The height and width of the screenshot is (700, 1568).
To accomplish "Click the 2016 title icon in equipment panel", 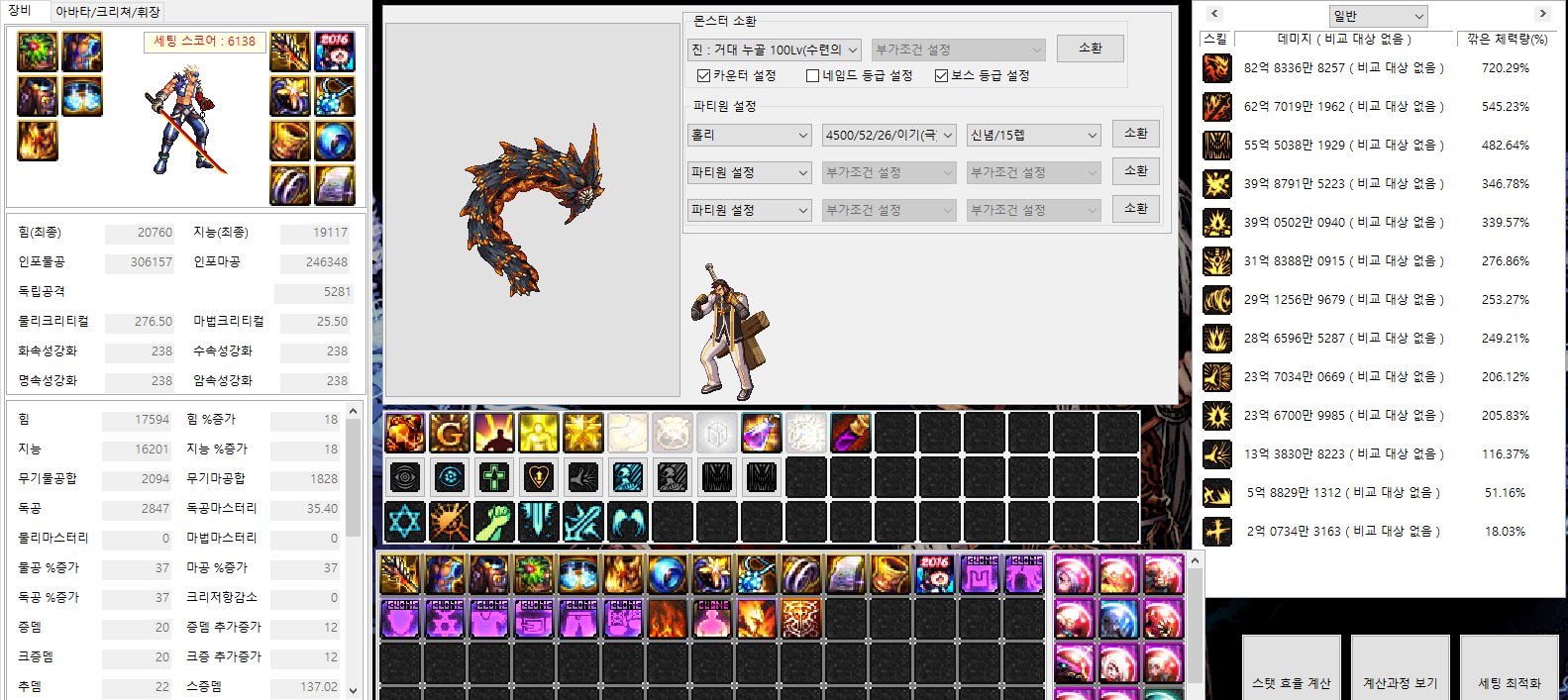I will (335, 51).
